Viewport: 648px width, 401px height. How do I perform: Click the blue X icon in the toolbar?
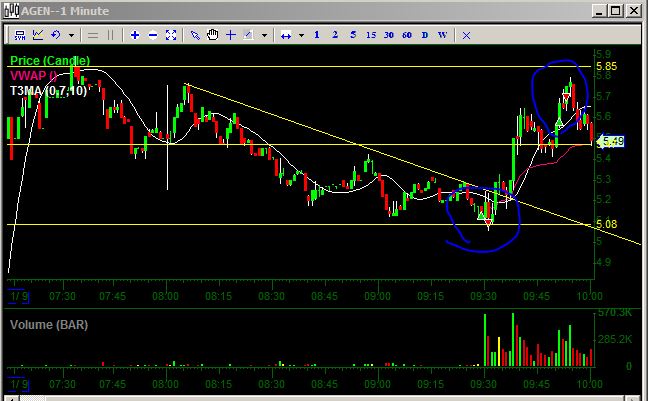[467, 36]
